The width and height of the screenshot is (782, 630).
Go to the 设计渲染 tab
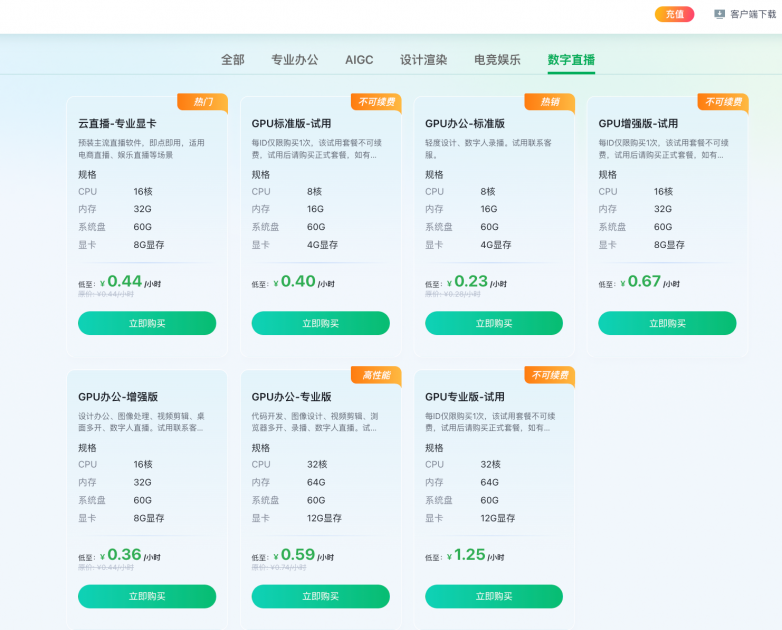click(423, 60)
